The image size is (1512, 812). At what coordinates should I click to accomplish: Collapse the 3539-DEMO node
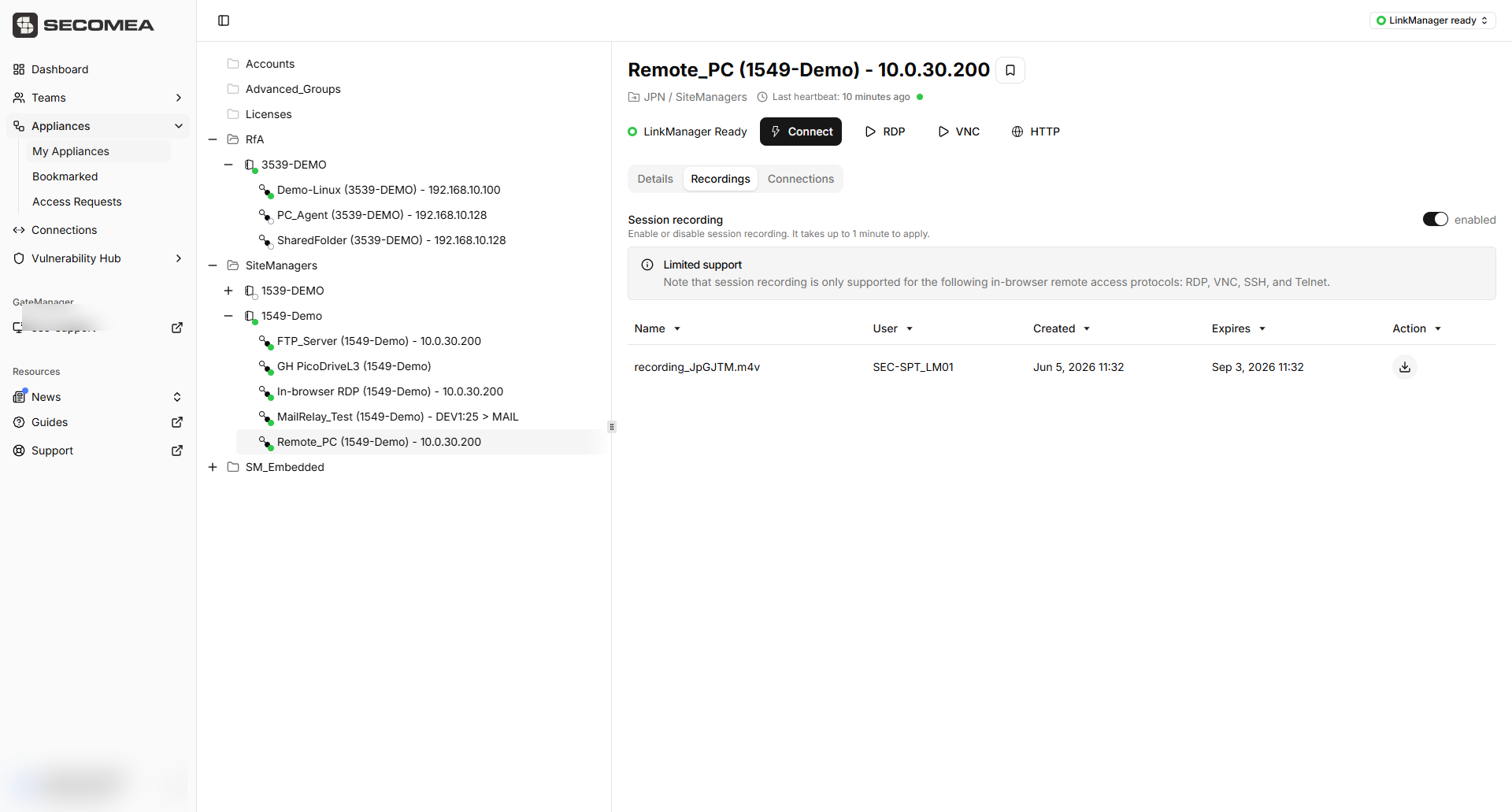pyautogui.click(x=228, y=165)
